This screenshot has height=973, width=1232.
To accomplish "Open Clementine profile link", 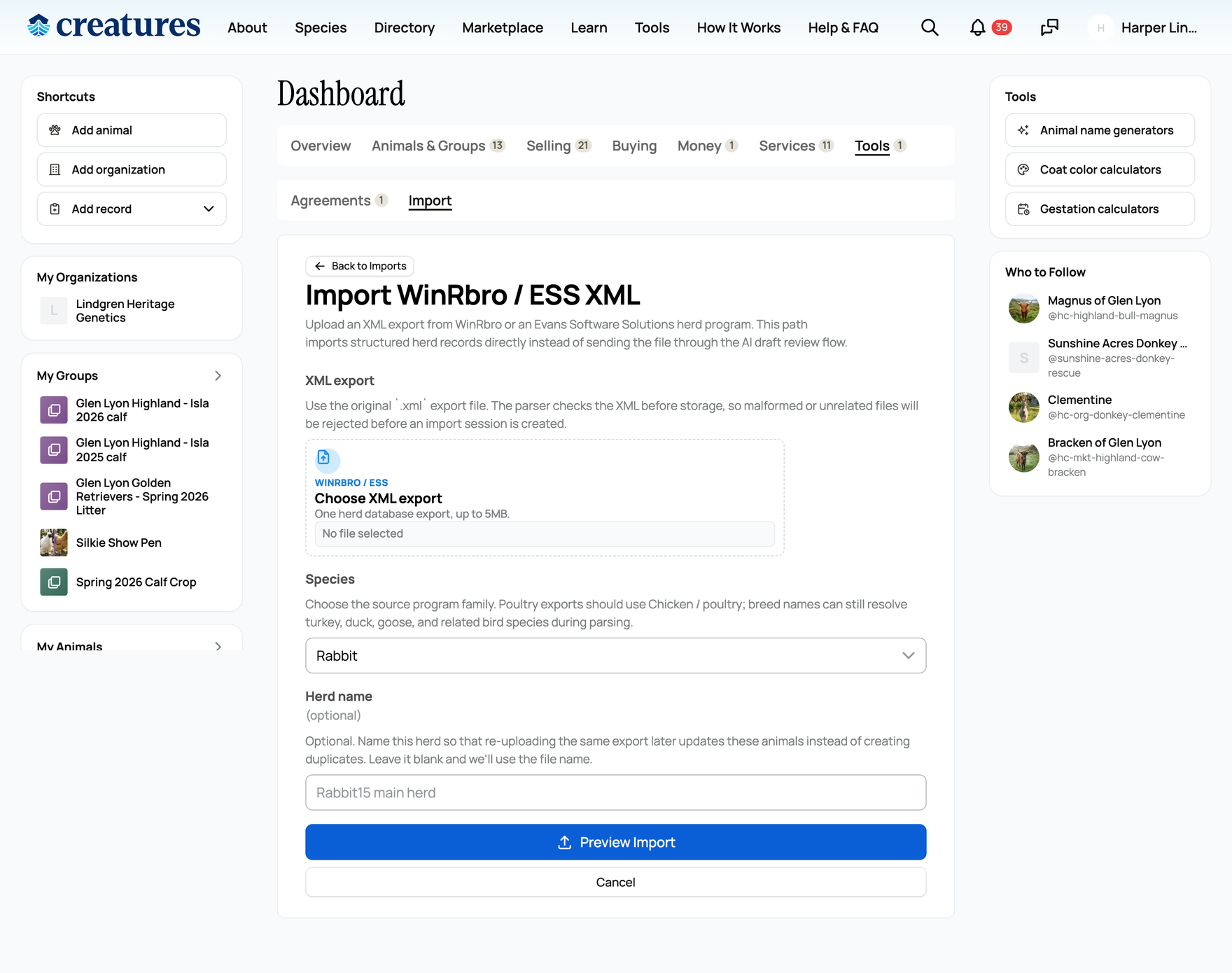I will click(x=1079, y=400).
